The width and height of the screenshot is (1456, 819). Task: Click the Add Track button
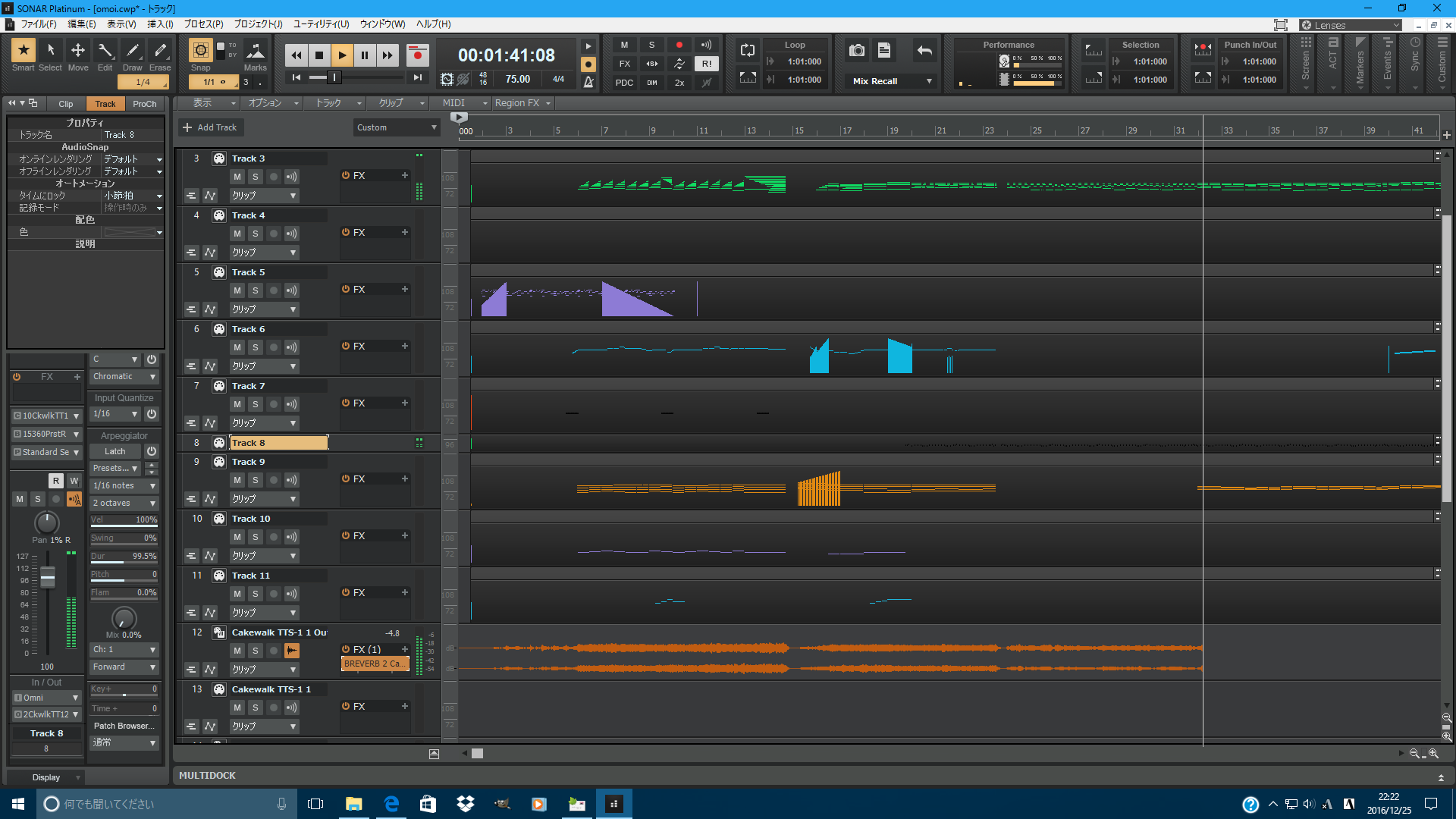click(x=210, y=127)
